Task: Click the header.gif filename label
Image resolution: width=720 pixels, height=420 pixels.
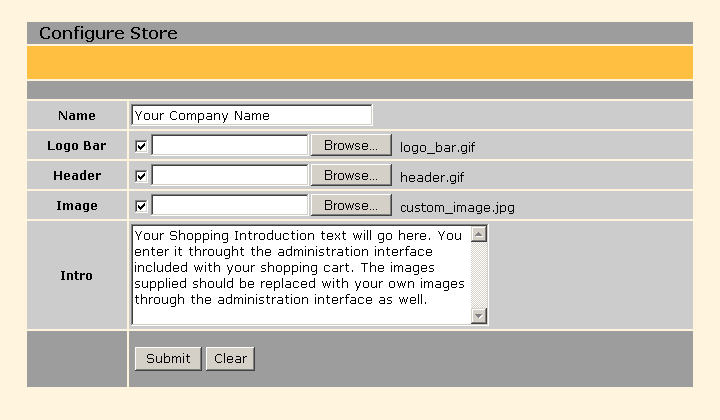Action: click(x=432, y=177)
